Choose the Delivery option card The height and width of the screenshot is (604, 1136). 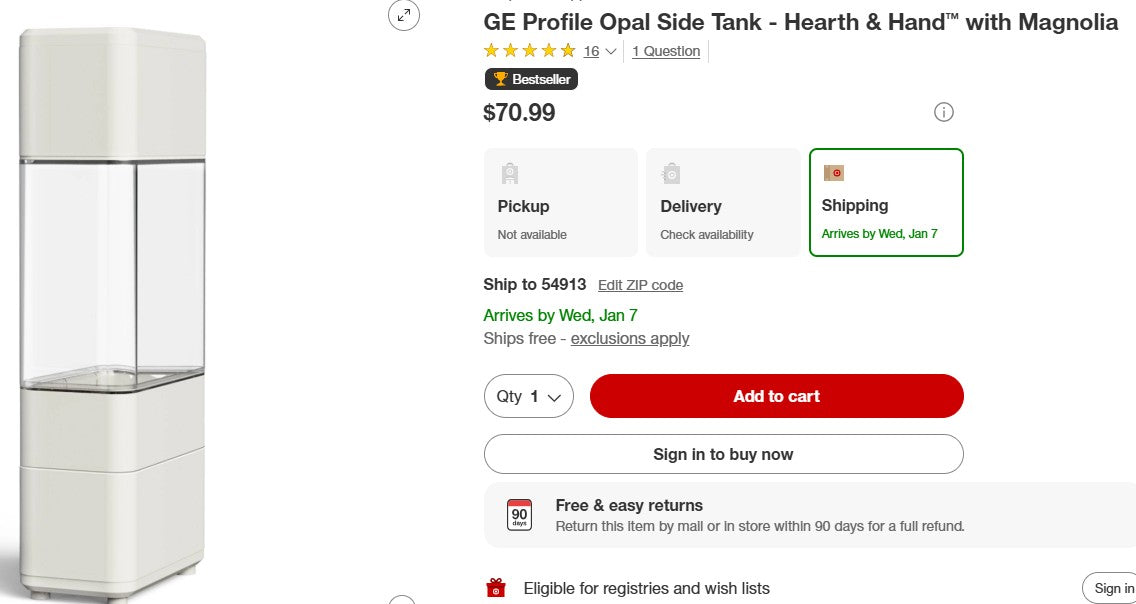point(723,202)
